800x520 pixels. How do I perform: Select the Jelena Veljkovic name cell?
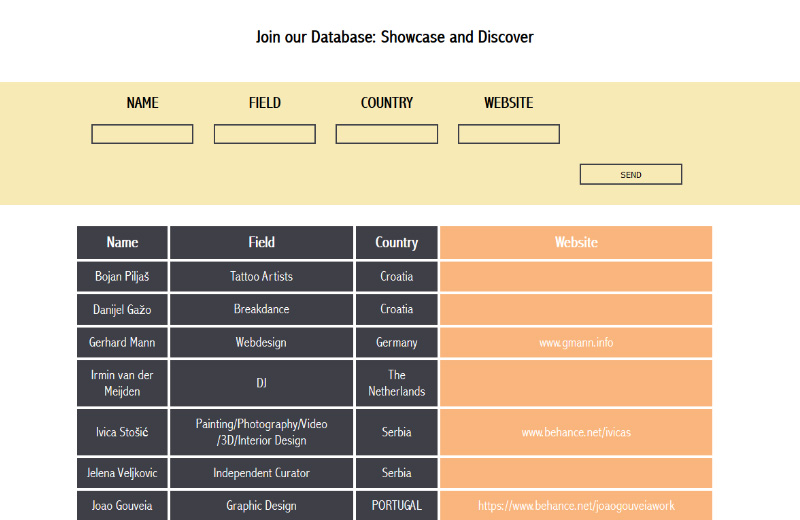(122, 473)
